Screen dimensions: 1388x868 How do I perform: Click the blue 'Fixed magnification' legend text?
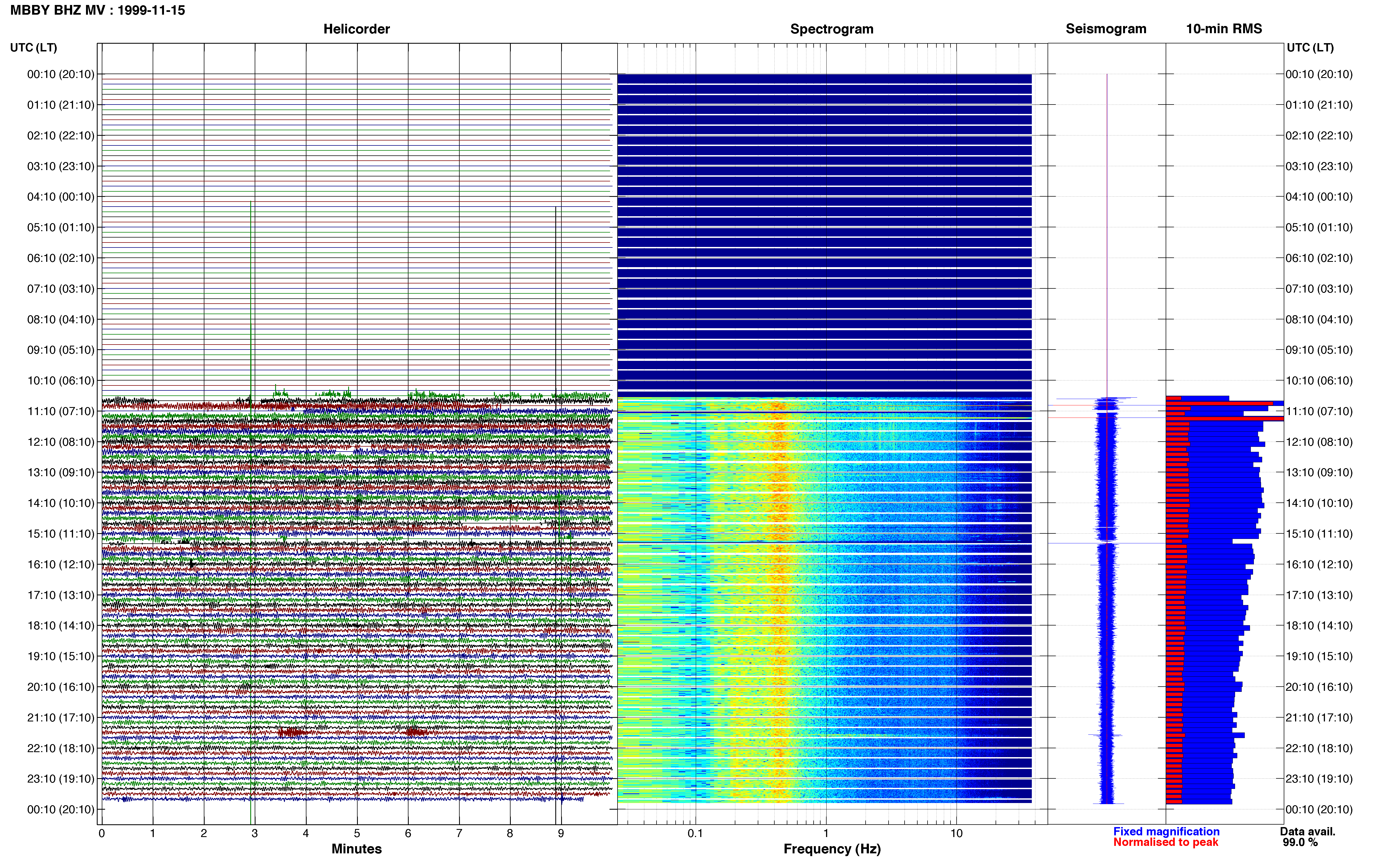[x=1166, y=832]
